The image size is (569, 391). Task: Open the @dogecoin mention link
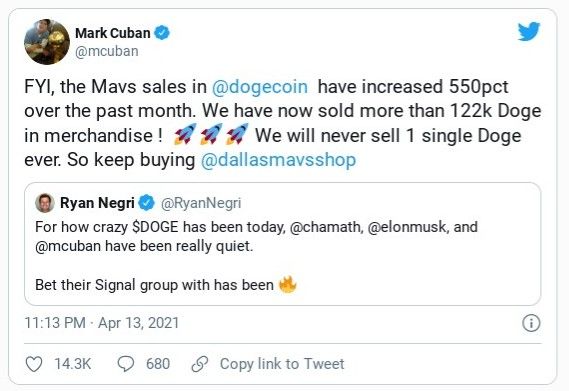coord(259,87)
